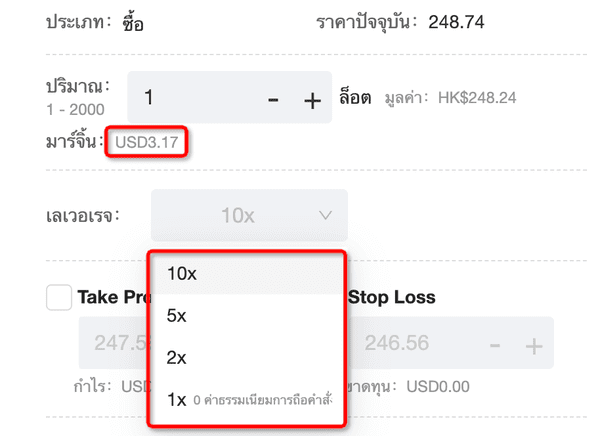Enable the Take Profit checkbox
600x436 pixels.
(59, 297)
